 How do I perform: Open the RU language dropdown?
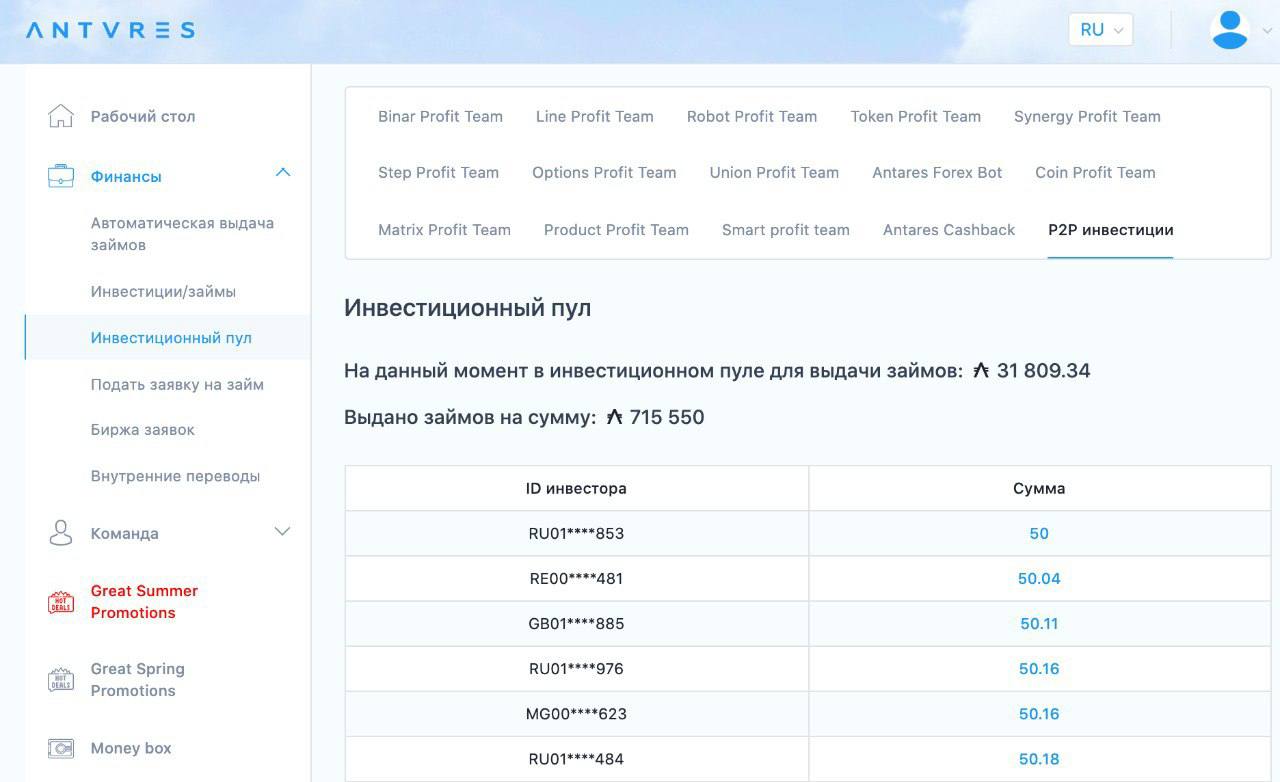pyautogui.click(x=1100, y=30)
